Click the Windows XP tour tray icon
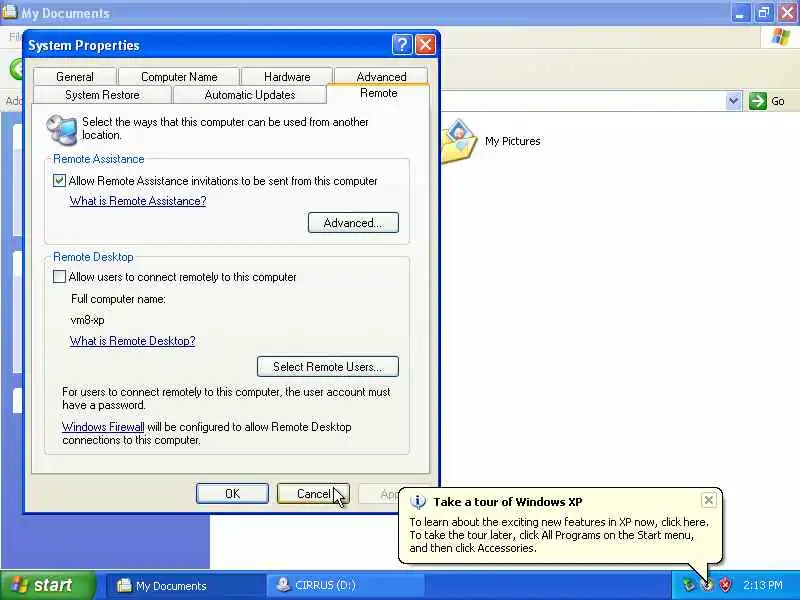Viewport: 800px width, 600px height. point(707,585)
